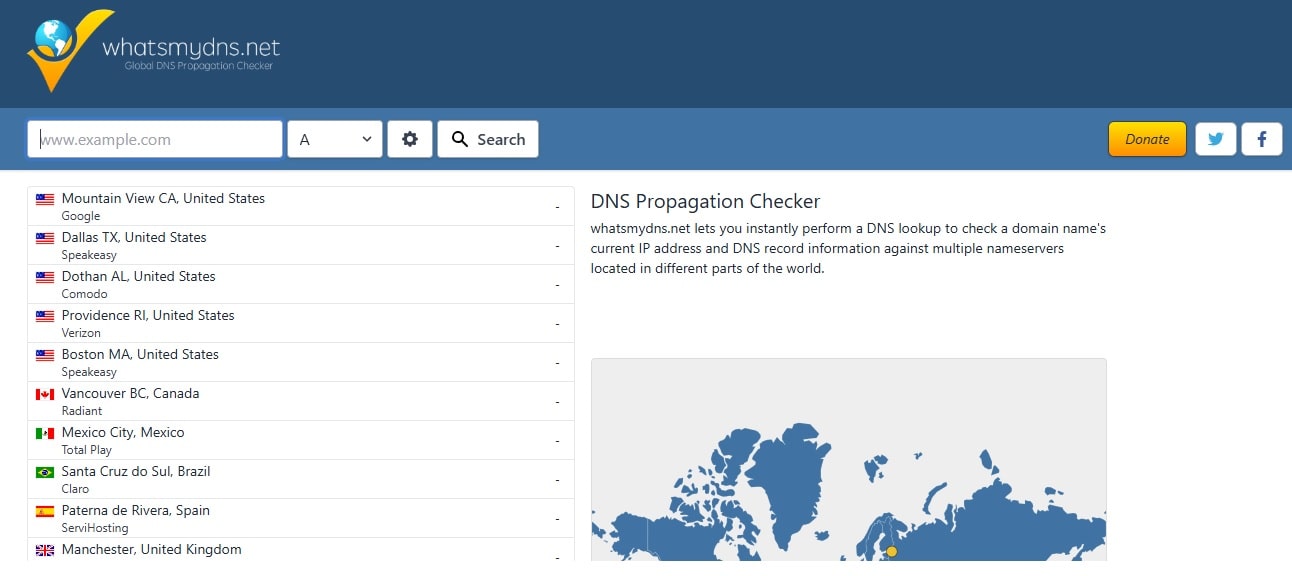Select the Mountain View CA Google server row

tap(301, 206)
